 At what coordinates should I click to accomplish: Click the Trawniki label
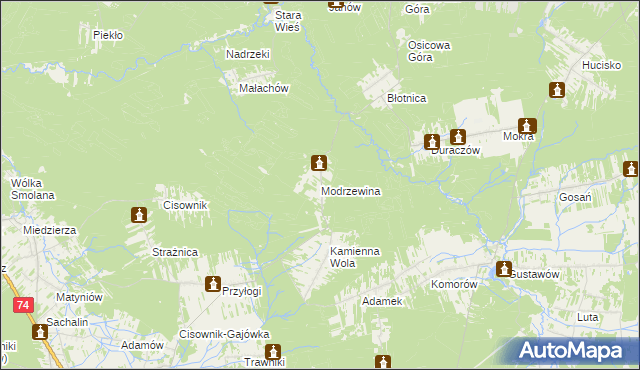click(264, 362)
